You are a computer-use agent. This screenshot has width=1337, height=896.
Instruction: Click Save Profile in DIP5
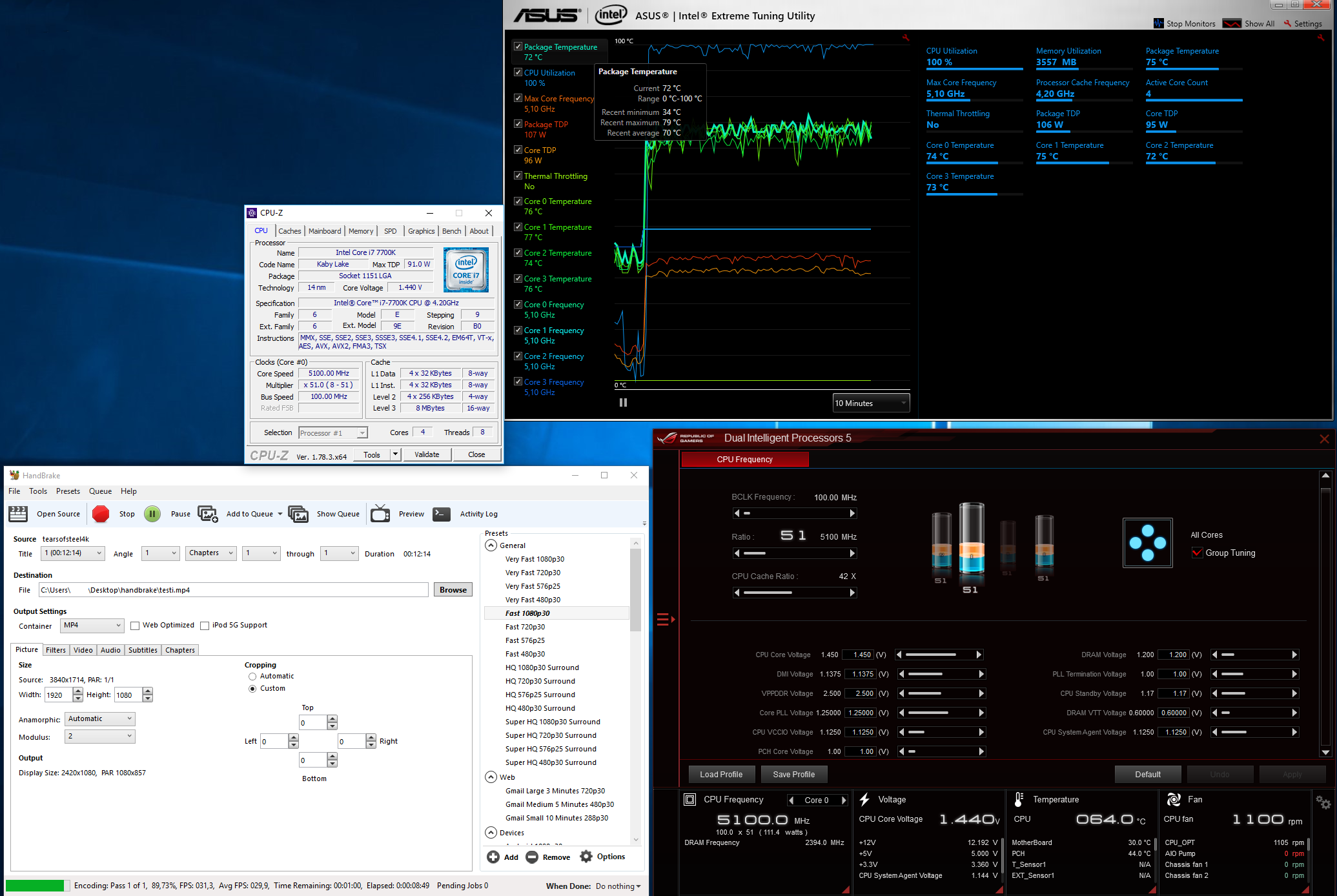[x=794, y=775]
